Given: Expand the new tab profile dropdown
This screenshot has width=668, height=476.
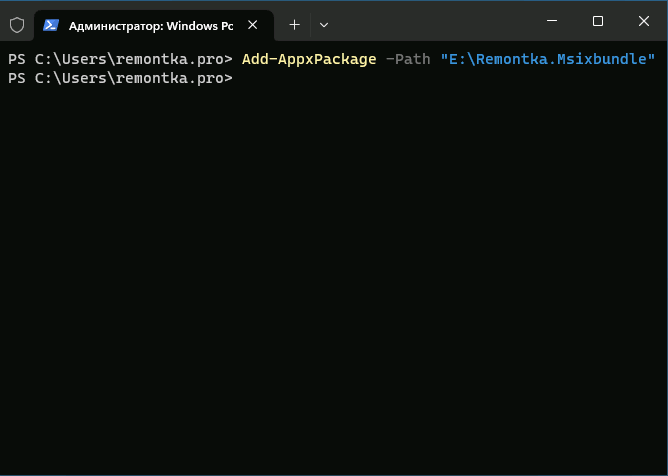Looking at the screenshot, I should click(x=323, y=25).
